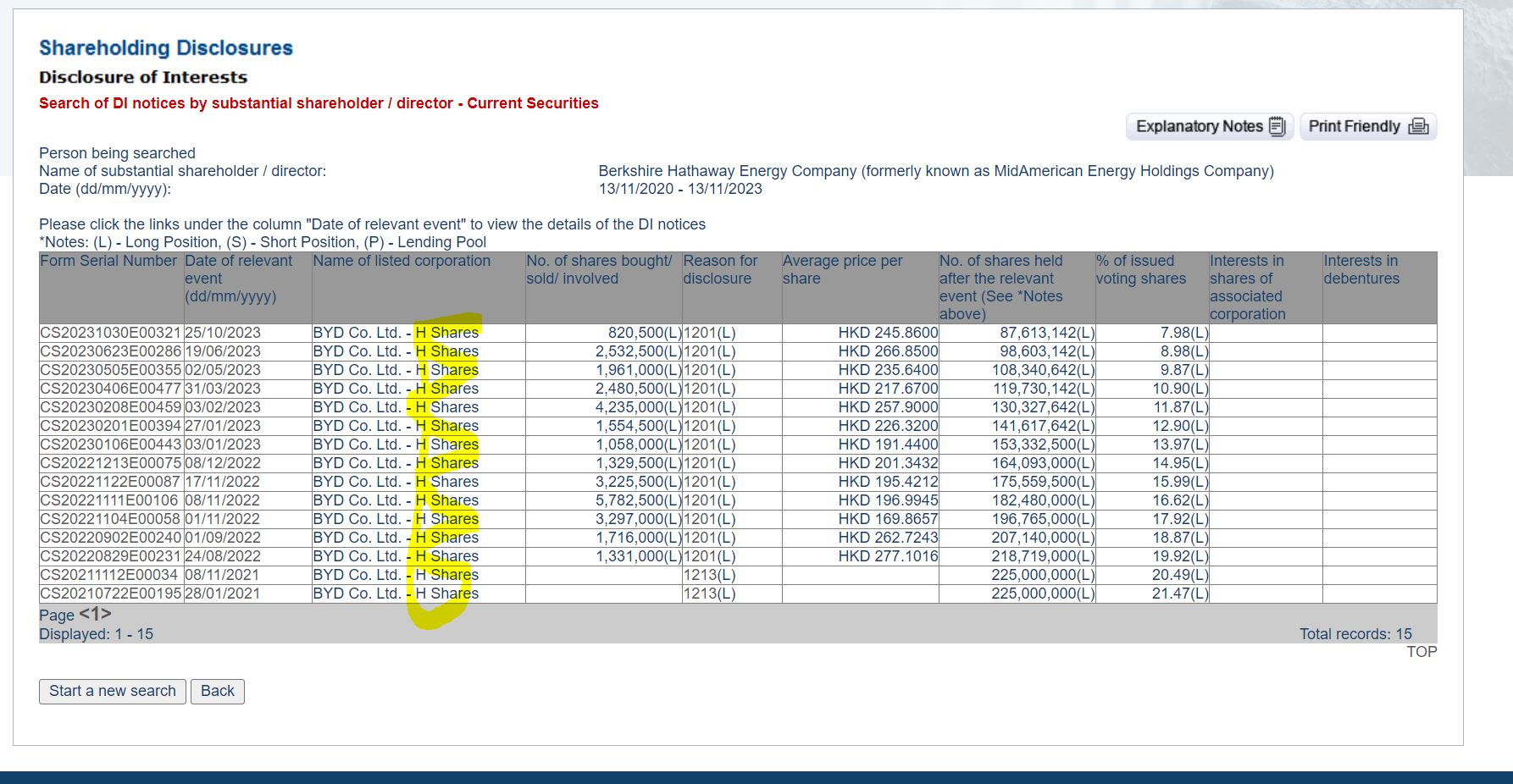Click shares held value 153,332,500(L)
The width and height of the screenshot is (1513, 784).
[1044, 444]
